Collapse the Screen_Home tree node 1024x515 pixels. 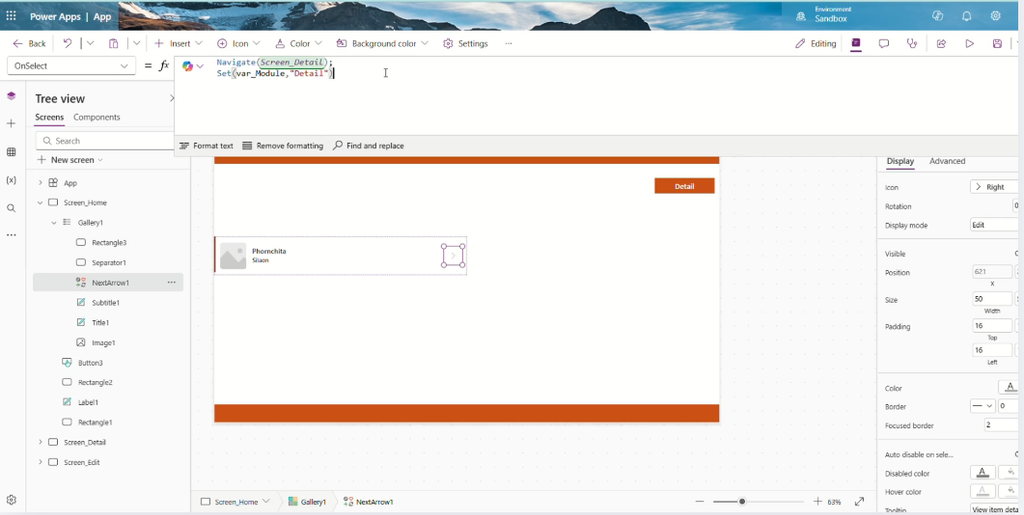point(40,202)
